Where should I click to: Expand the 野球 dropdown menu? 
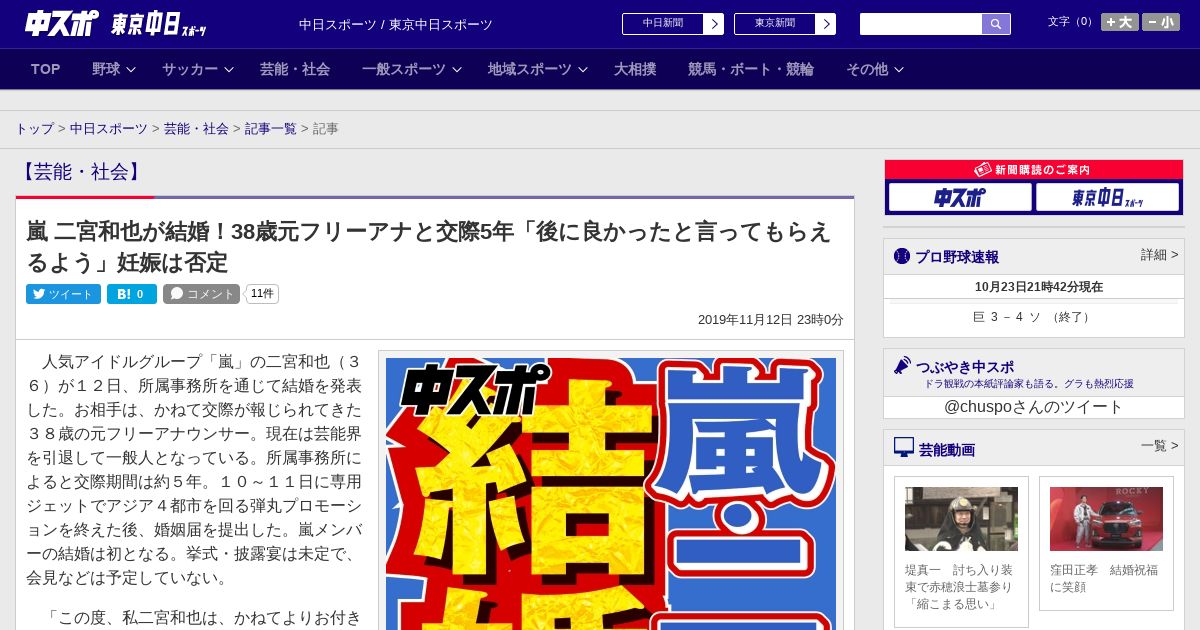tap(113, 69)
